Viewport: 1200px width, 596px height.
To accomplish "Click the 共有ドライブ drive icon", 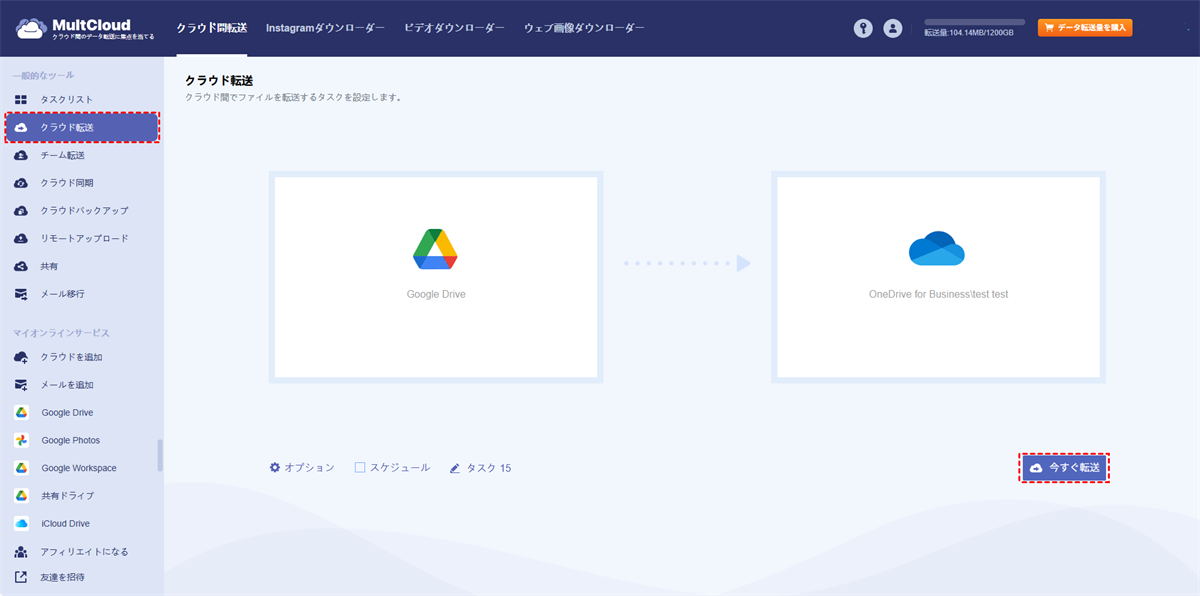I will click(x=21, y=496).
